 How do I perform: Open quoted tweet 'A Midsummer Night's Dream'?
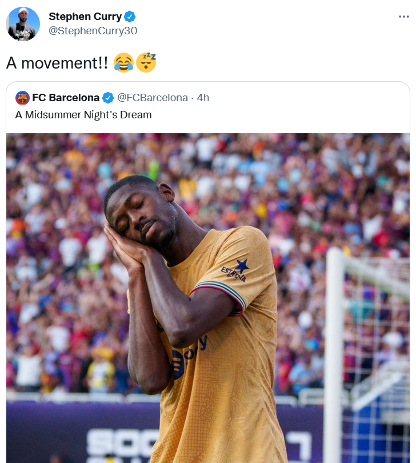pyautogui.click(x=83, y=115)
